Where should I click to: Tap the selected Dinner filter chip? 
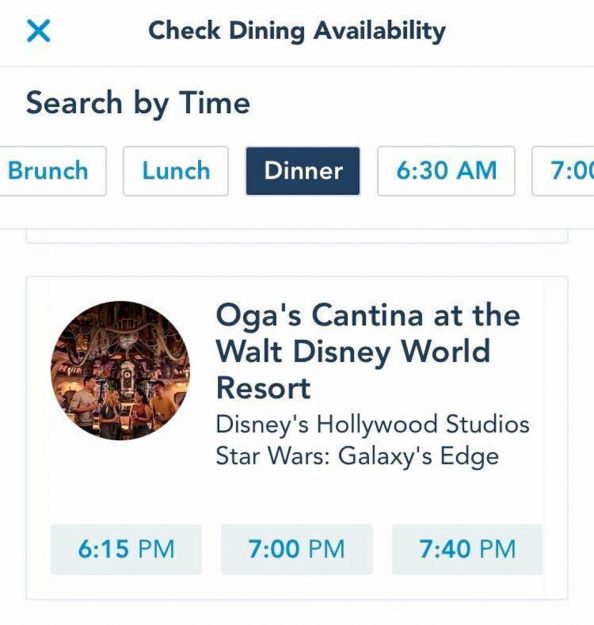303,171
